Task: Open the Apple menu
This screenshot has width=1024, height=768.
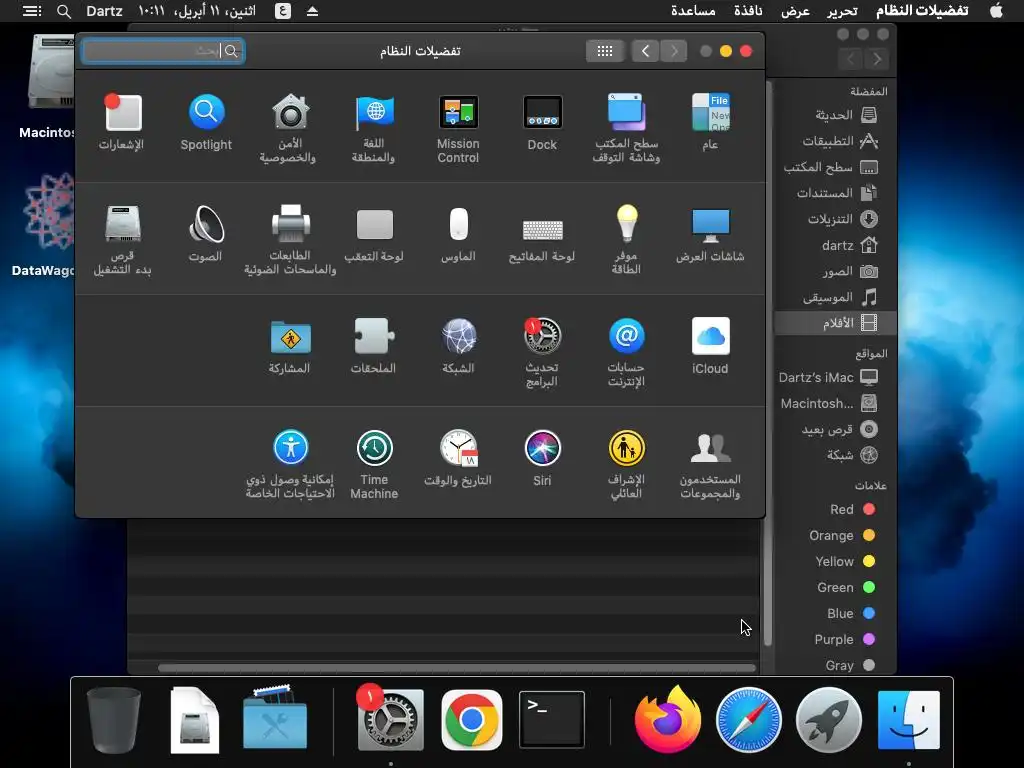Action: pyautogui.click(x=997, y=11)
